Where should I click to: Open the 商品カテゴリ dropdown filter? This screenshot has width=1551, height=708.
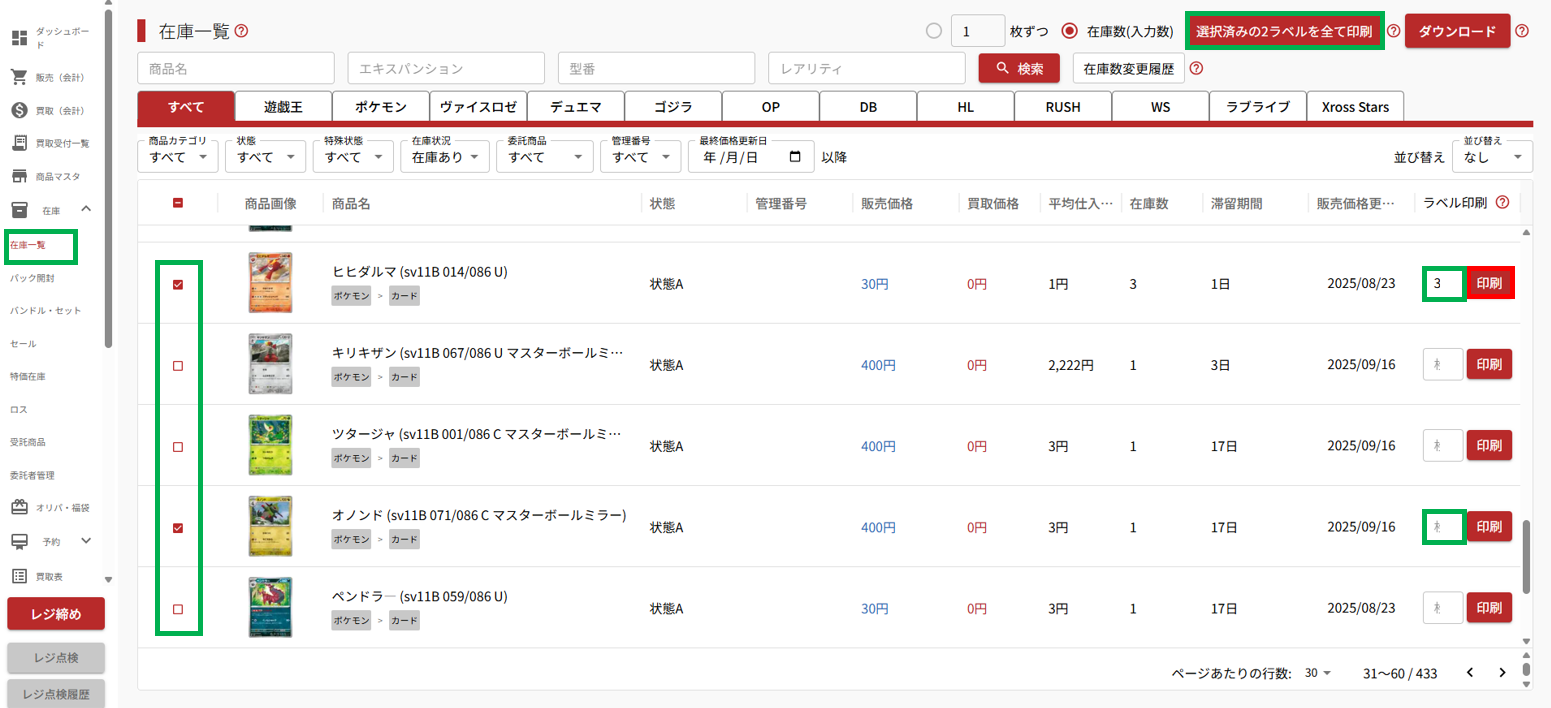tap(177, 156)
